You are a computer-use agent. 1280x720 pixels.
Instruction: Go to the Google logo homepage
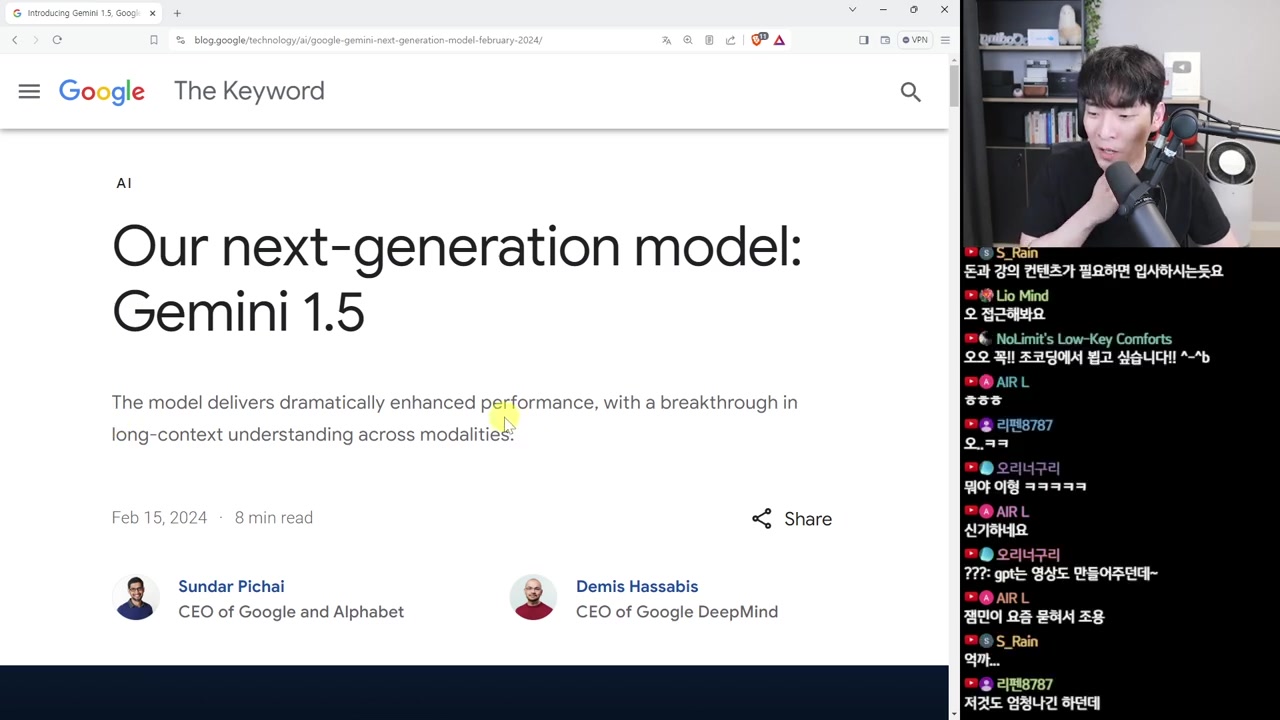point(102,92)
